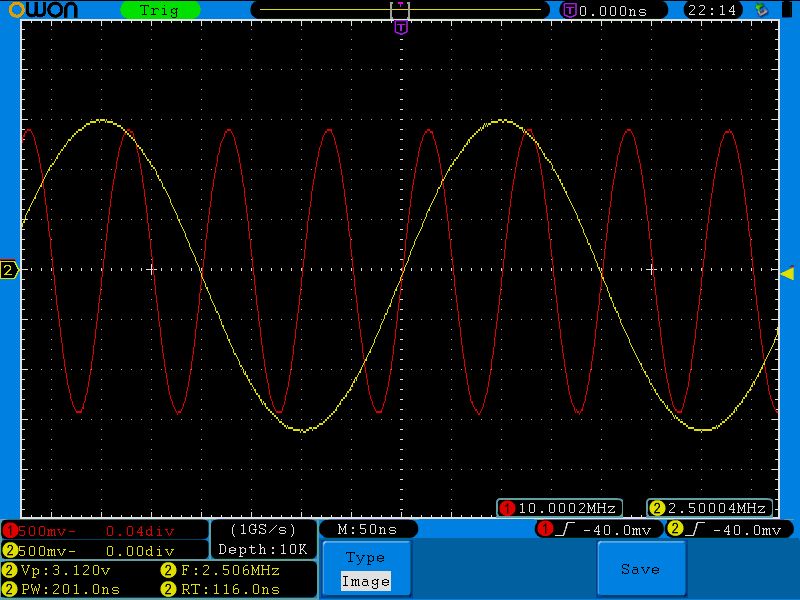Click channel 2 trigger level -40.0mv readout

click(x=746, y=531)
